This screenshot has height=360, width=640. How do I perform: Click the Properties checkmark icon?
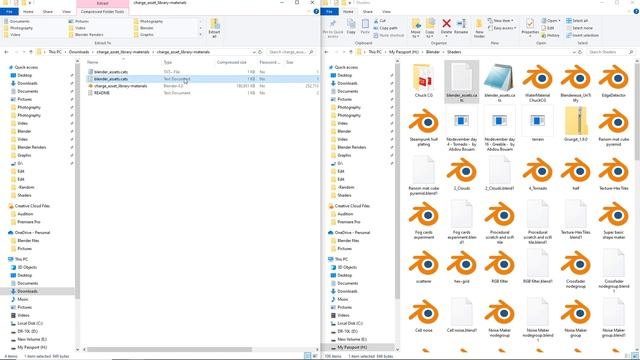pyautogui.click(x=530, y=24)
